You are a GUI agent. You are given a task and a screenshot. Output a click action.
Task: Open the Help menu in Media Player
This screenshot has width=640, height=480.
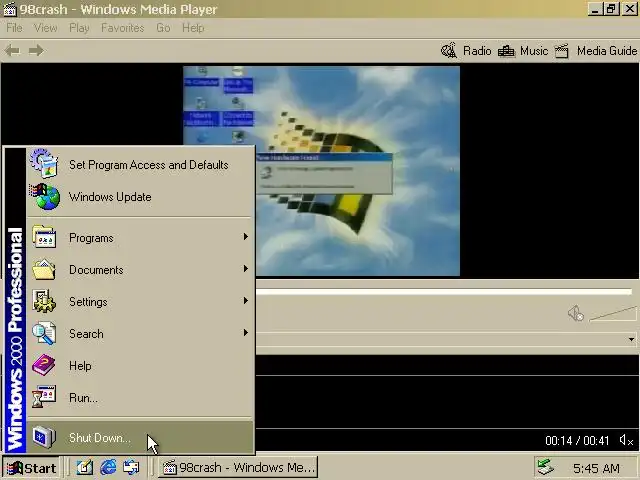(x=193, y=28)
